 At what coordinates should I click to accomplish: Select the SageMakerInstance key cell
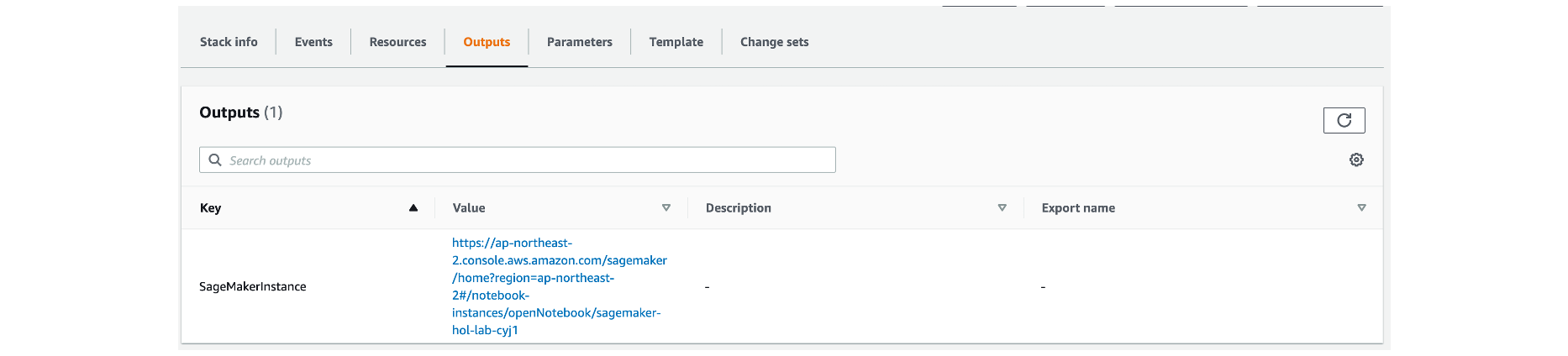click(x=253, y=286)
